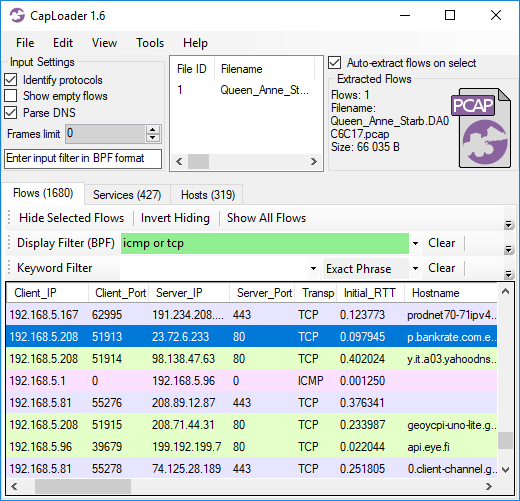This screenshot has width=520, height=501.
Task: Click File ID column header
Action: point(192,69)
